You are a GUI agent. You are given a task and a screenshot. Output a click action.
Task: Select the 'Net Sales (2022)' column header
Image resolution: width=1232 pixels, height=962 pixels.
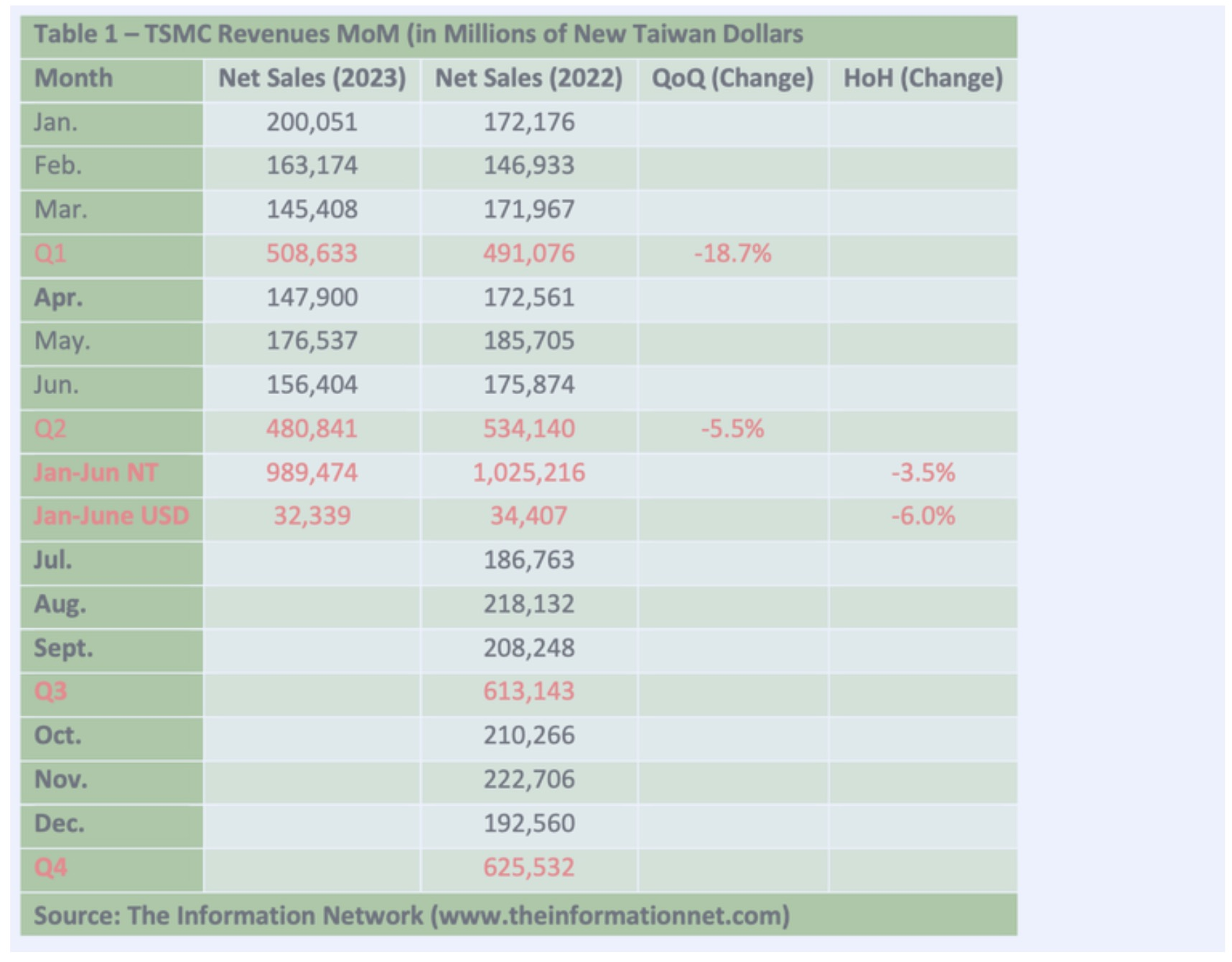point(529,78)
